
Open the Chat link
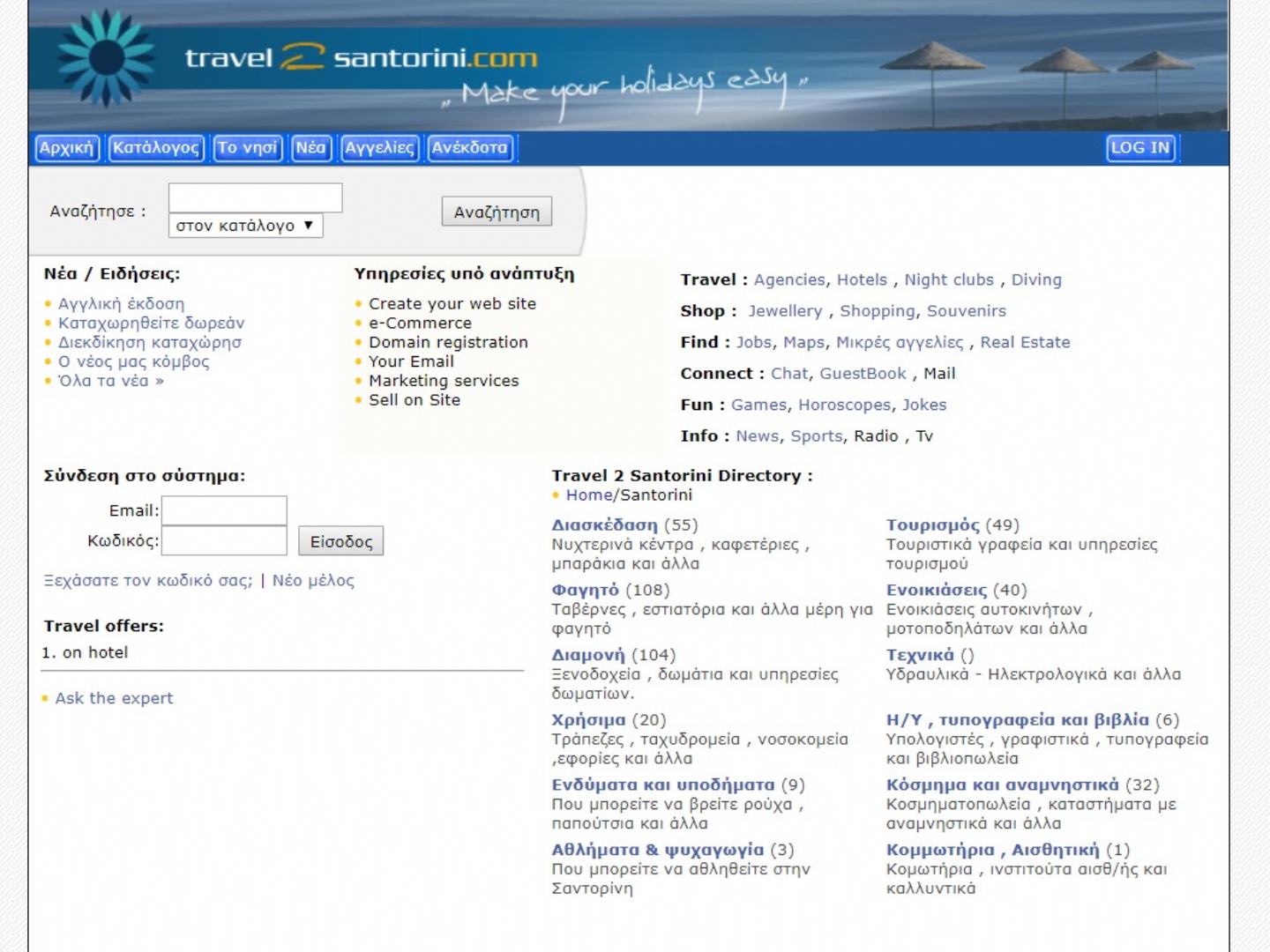click(x=789, y=374)
